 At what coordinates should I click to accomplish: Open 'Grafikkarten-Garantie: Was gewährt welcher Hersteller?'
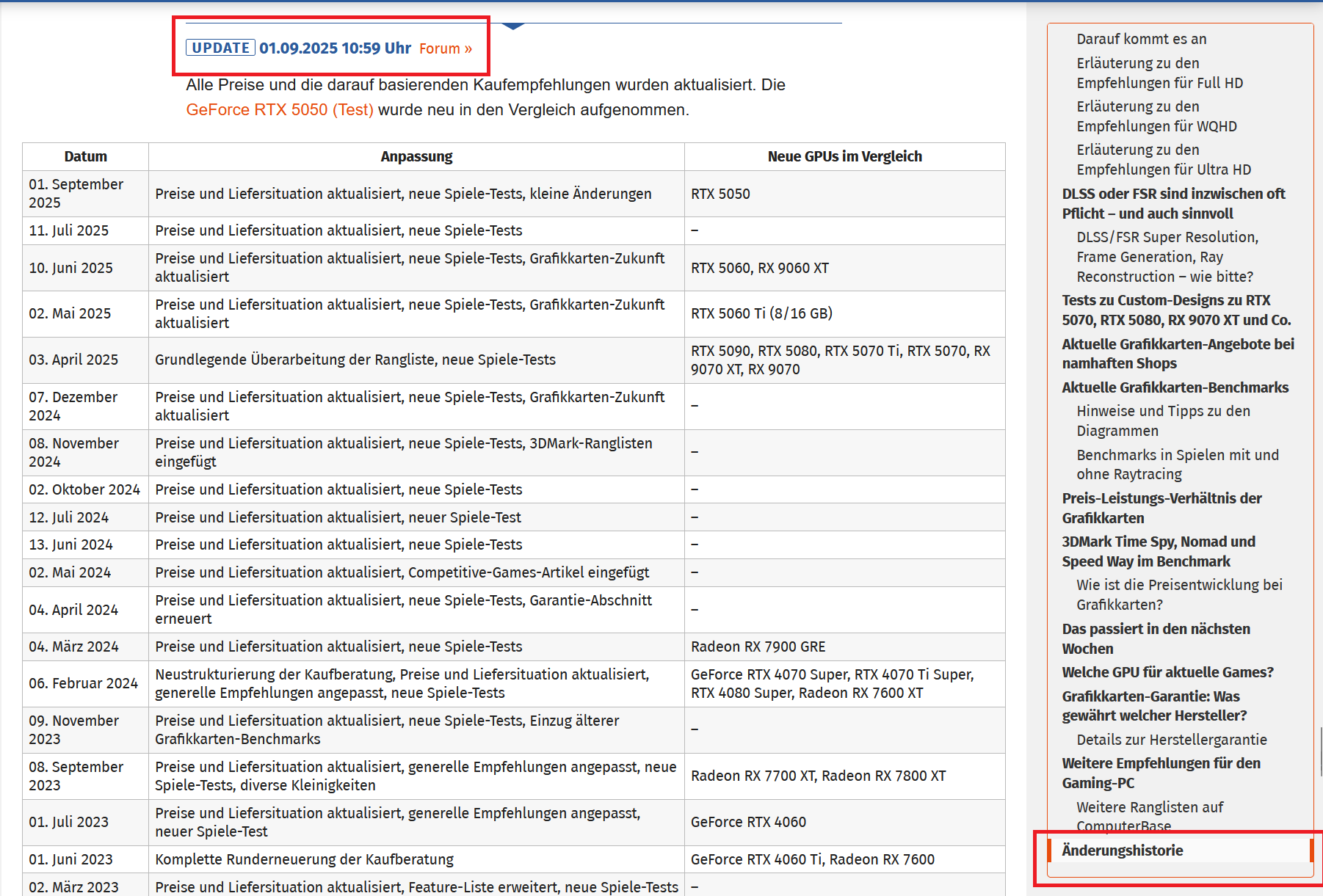1154,706
